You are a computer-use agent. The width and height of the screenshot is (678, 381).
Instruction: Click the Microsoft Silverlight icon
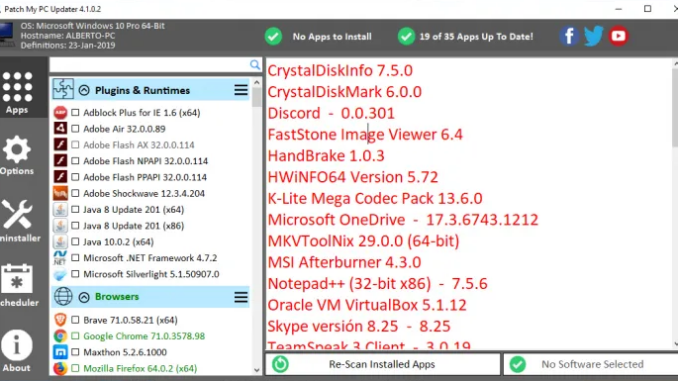point(60,274)
